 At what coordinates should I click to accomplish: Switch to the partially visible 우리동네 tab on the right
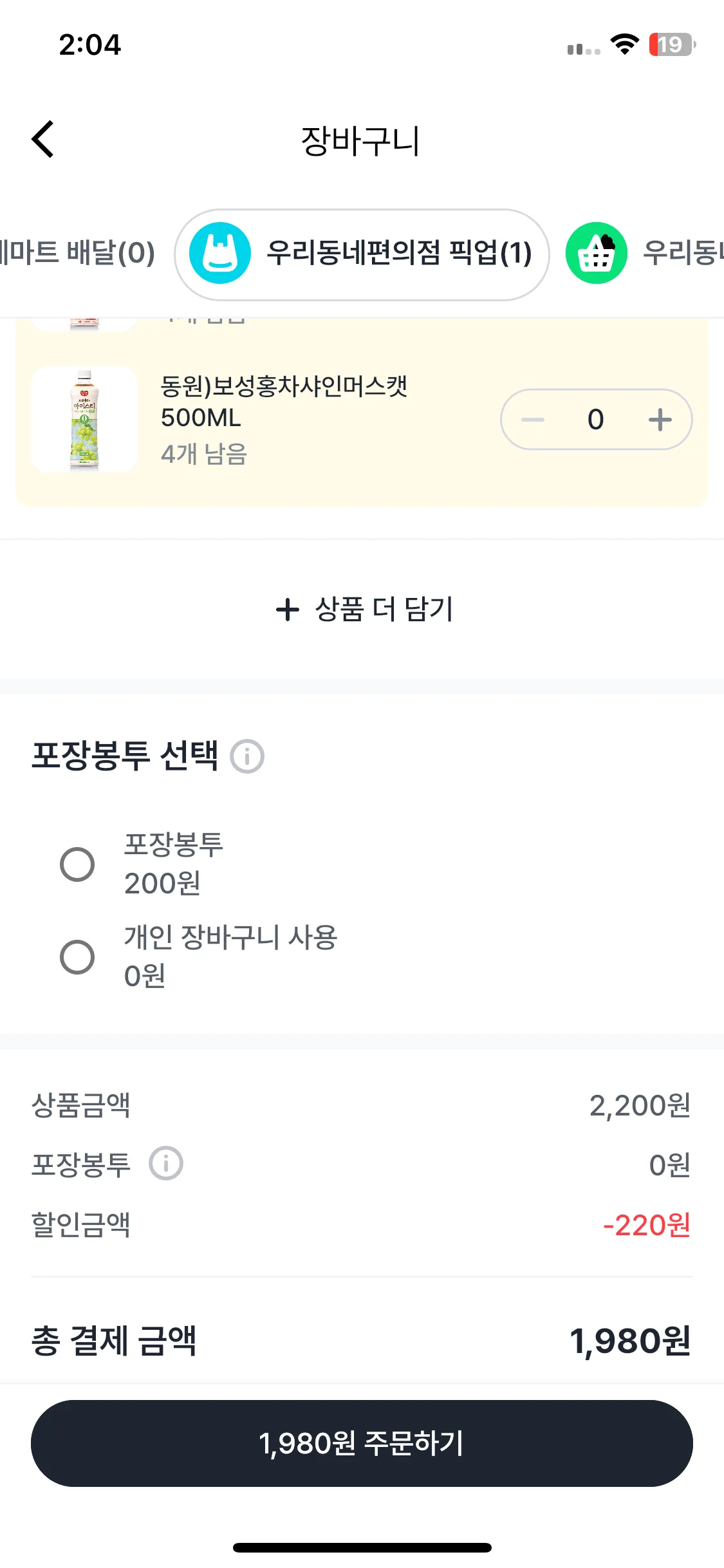(682, 253)
